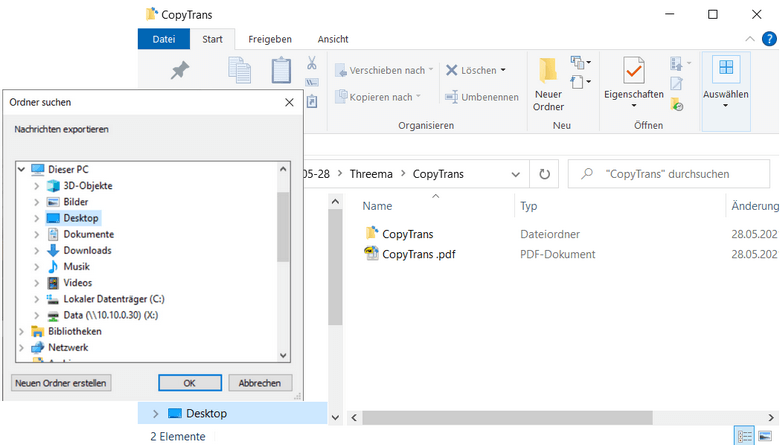Expand the Lokaler Datenträger (C:) node
The image size is (780, 445).
pos(36,299)
